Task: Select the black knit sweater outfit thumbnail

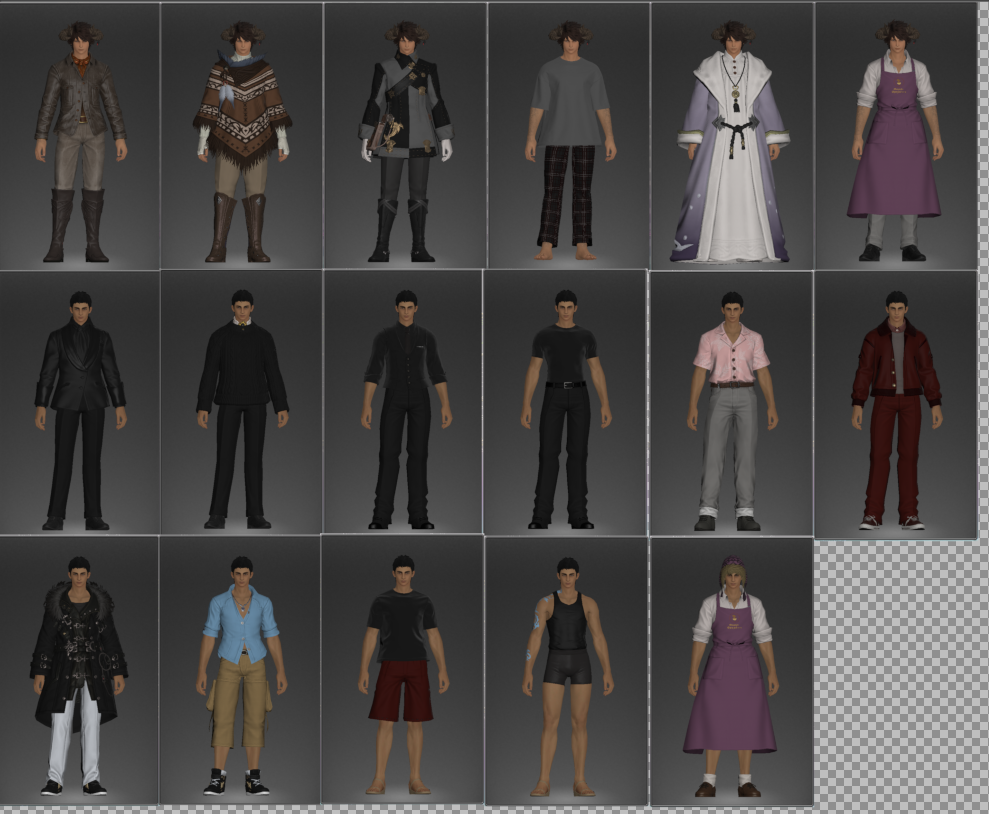Action: point(241,402)
